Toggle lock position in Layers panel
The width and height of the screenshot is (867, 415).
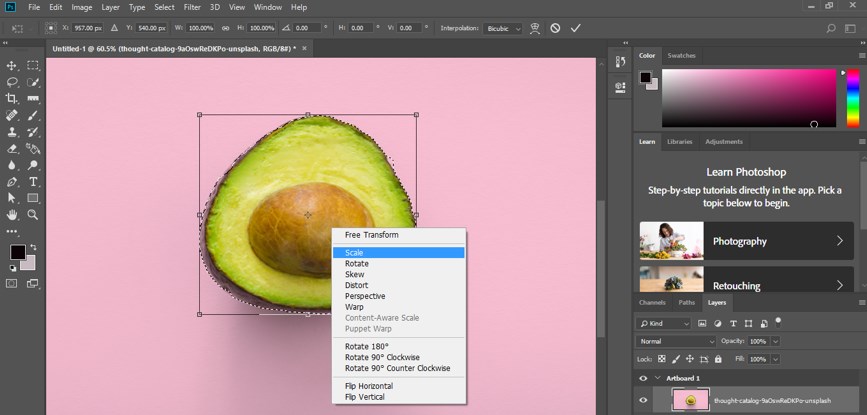click(690, 359)
